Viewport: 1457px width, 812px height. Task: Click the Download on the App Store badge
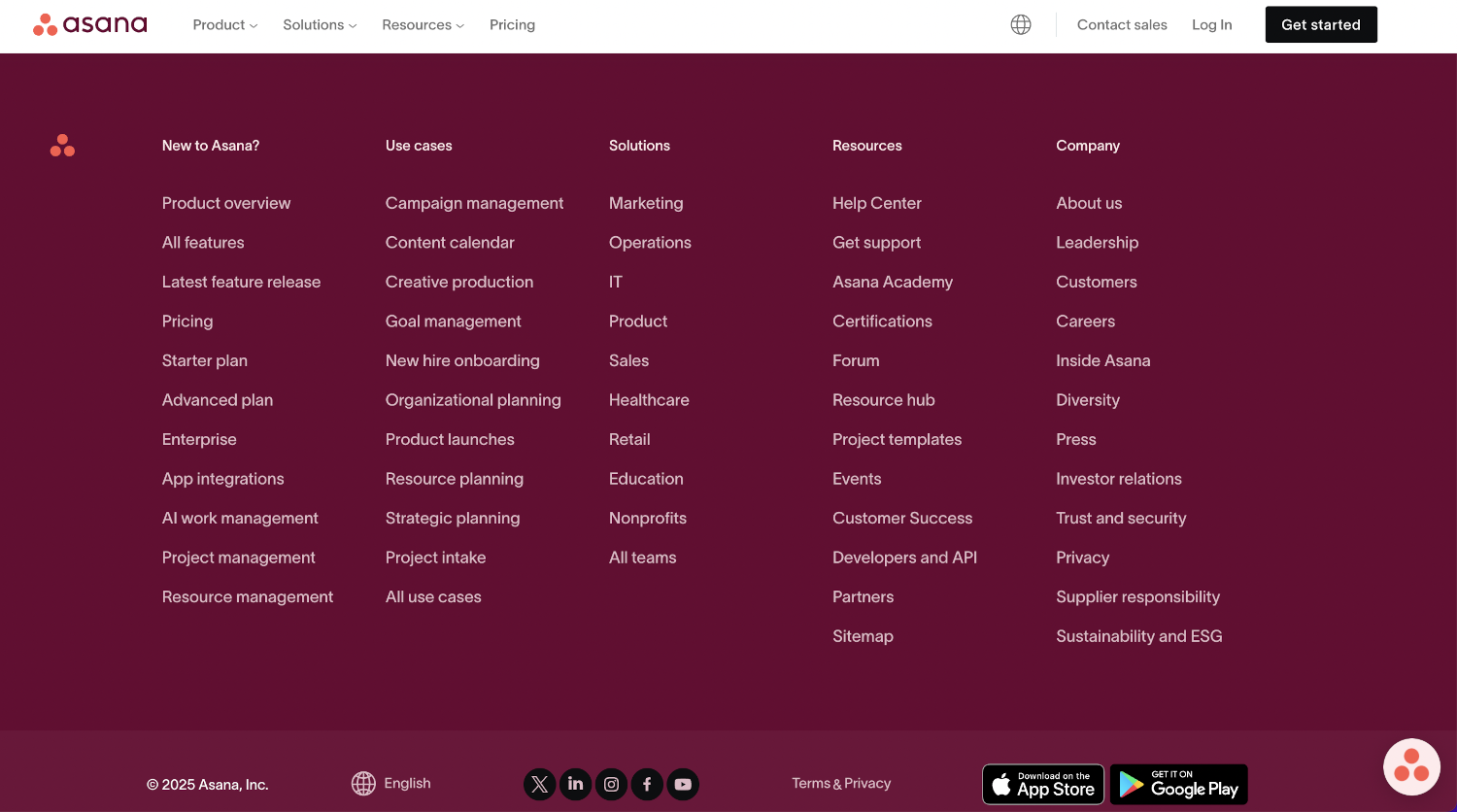pos(1043,784)
